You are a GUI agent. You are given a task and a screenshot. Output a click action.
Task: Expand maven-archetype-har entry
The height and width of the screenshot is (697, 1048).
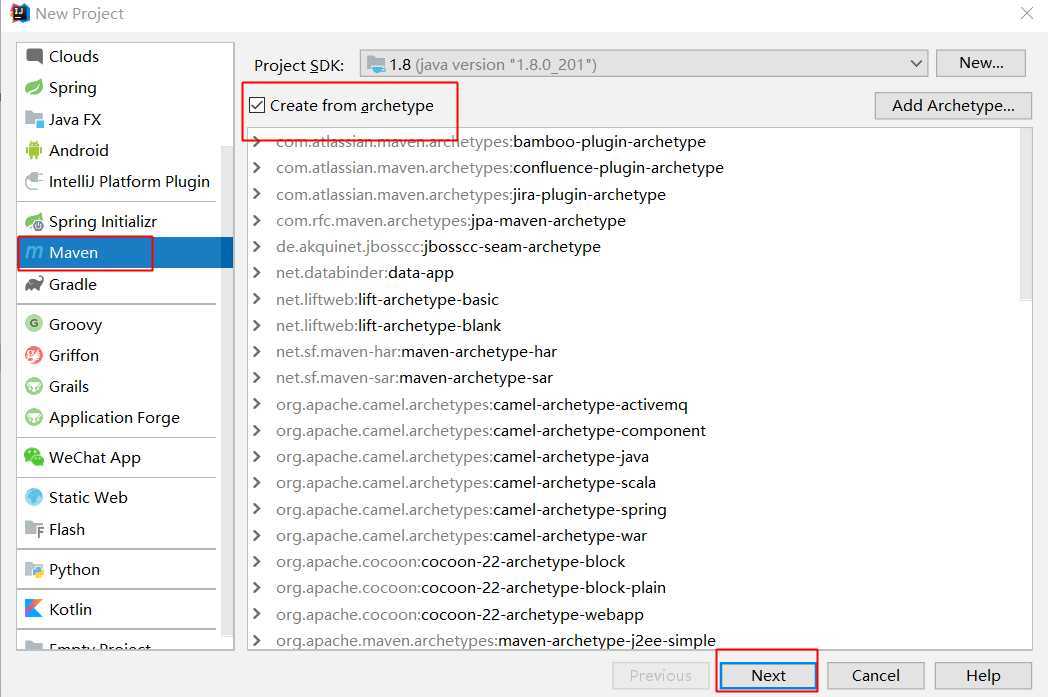click(x=257, y=352)
